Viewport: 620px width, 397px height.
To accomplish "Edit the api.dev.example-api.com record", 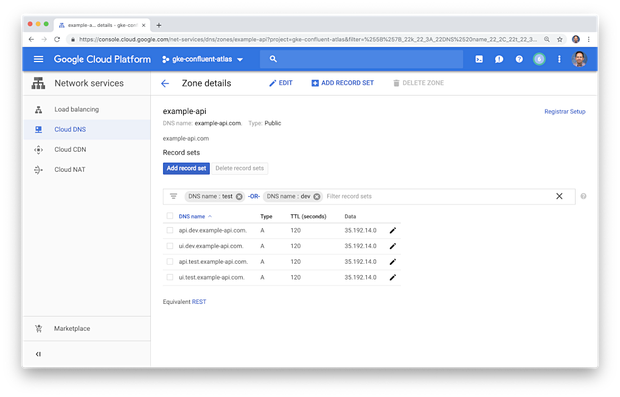I will click(393, 231).
